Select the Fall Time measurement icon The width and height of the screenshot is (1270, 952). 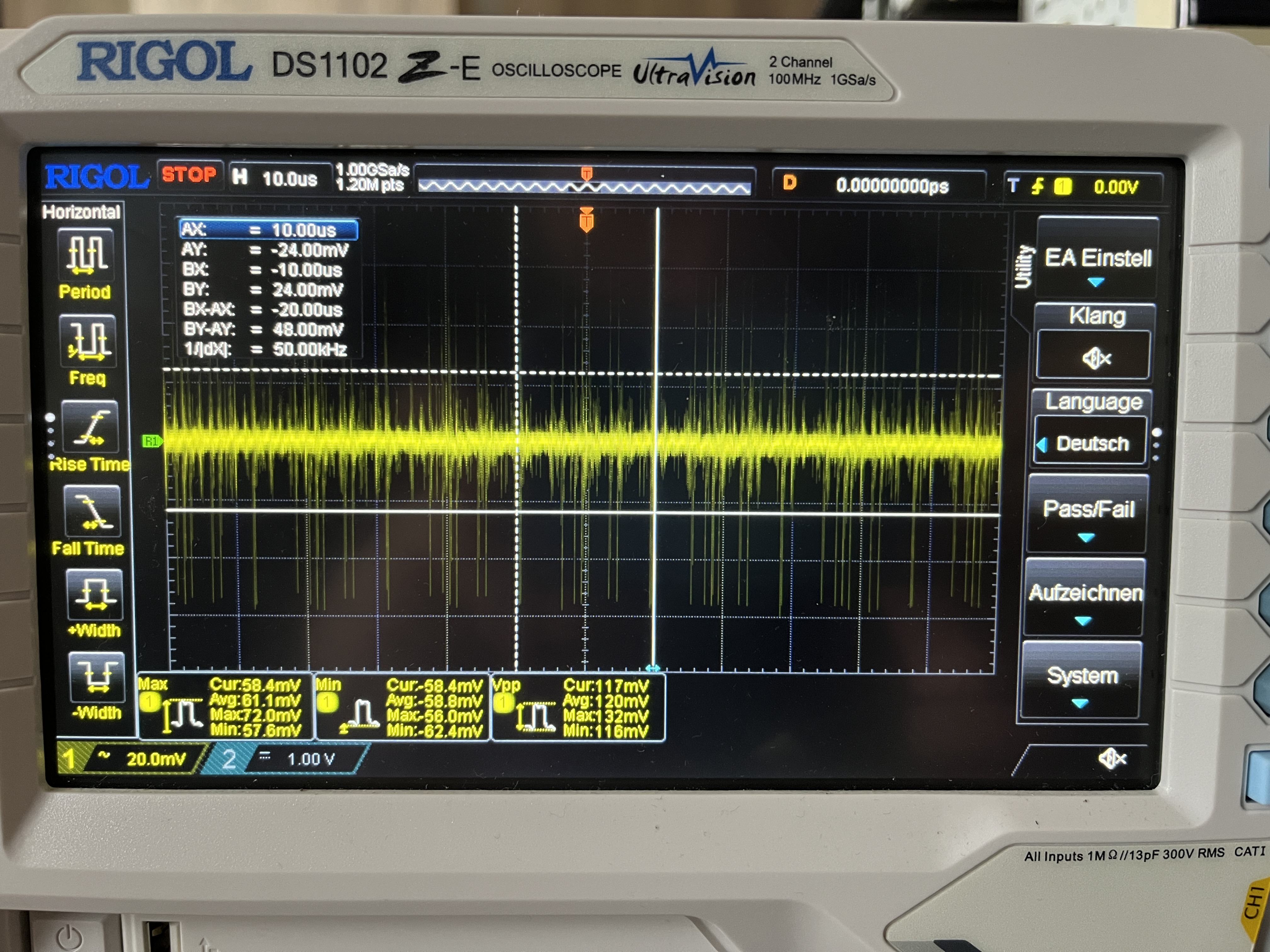point(92,511)
